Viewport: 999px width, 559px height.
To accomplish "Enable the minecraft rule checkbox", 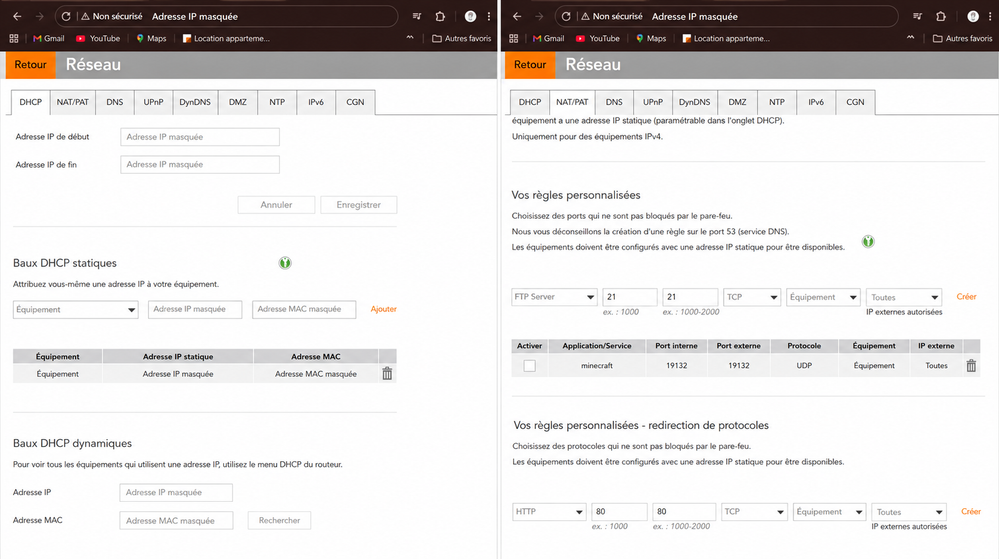I will coord(529,366).
